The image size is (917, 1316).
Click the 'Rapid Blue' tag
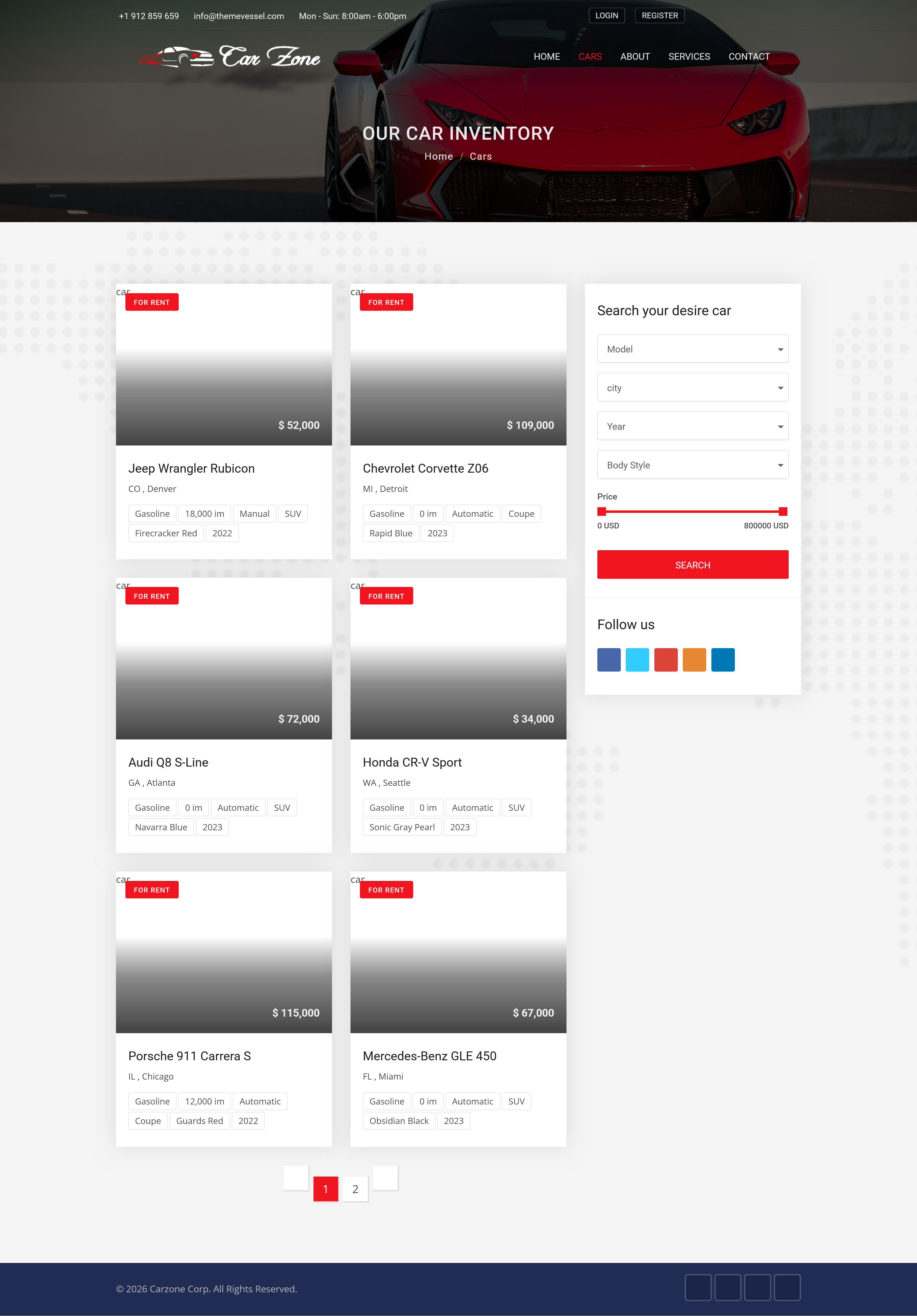coord(391,533)
